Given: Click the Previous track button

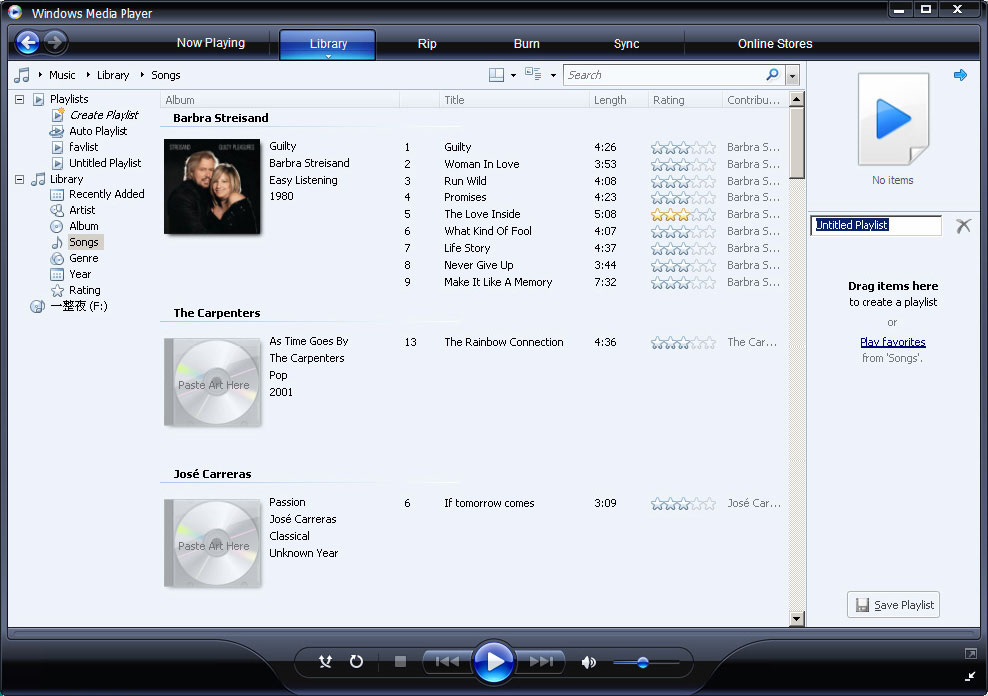Looking at the screenshot, I should pos(447,661).
